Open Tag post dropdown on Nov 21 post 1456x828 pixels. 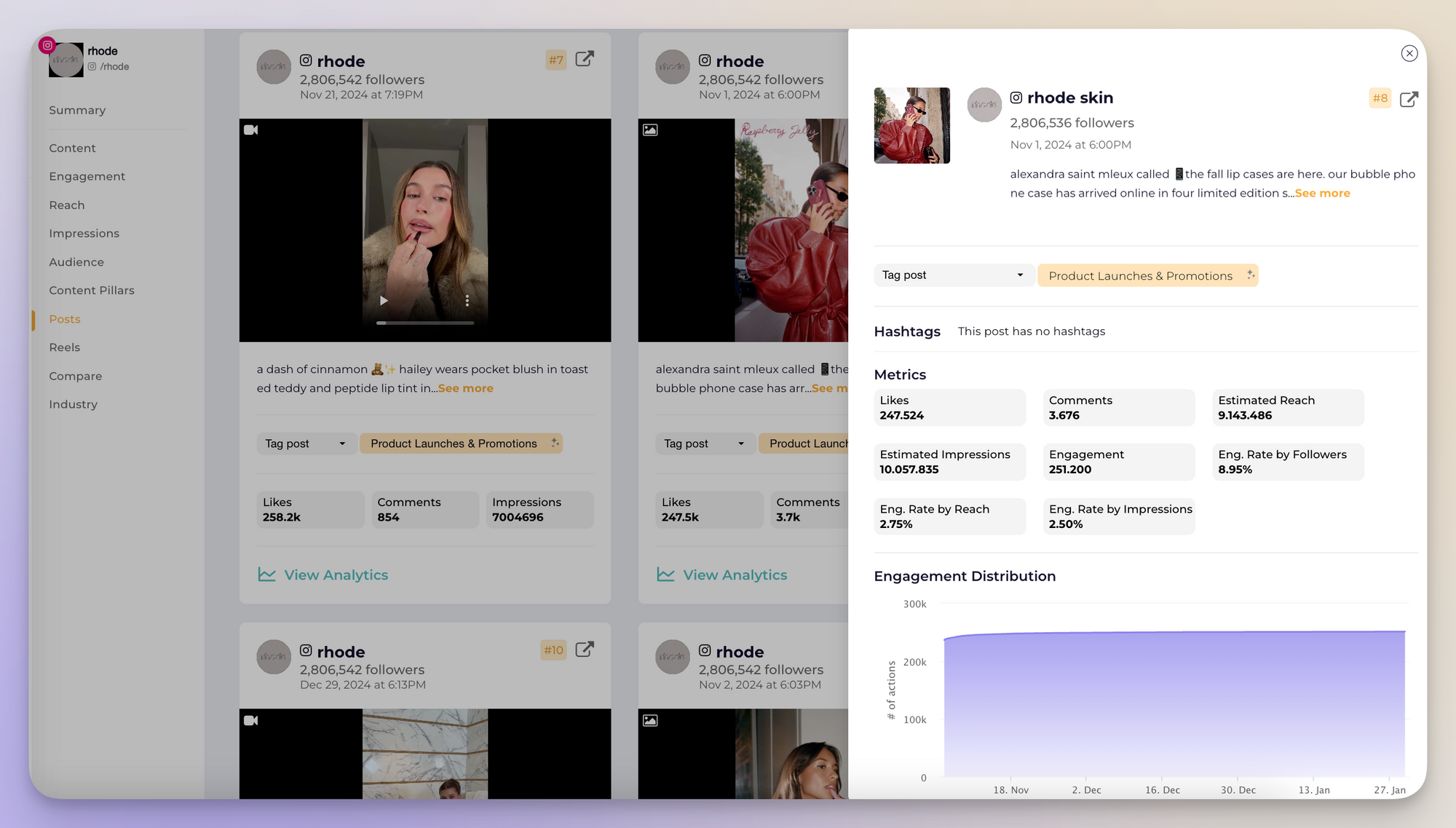[306, 443]
